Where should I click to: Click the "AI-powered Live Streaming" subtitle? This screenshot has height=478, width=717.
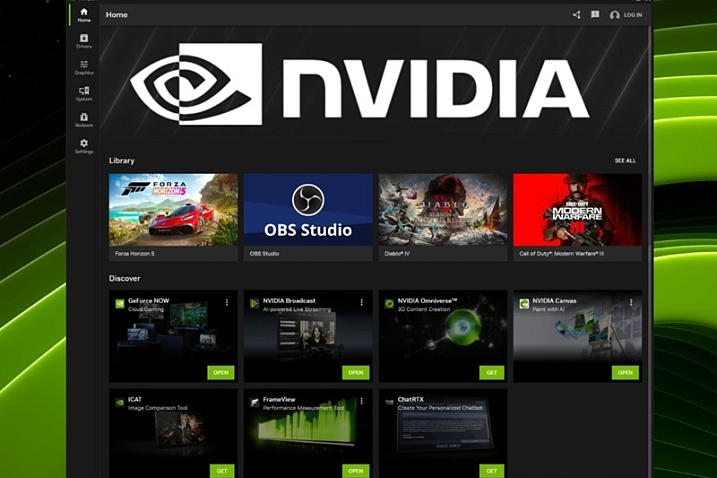297,309
